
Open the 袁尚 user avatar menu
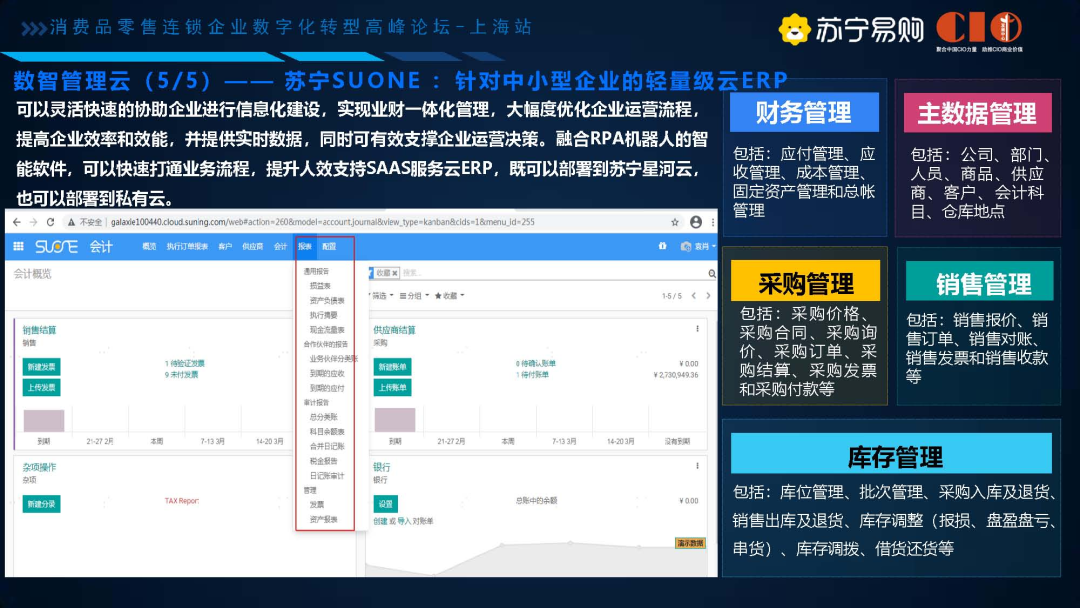[x=695, y=246]
